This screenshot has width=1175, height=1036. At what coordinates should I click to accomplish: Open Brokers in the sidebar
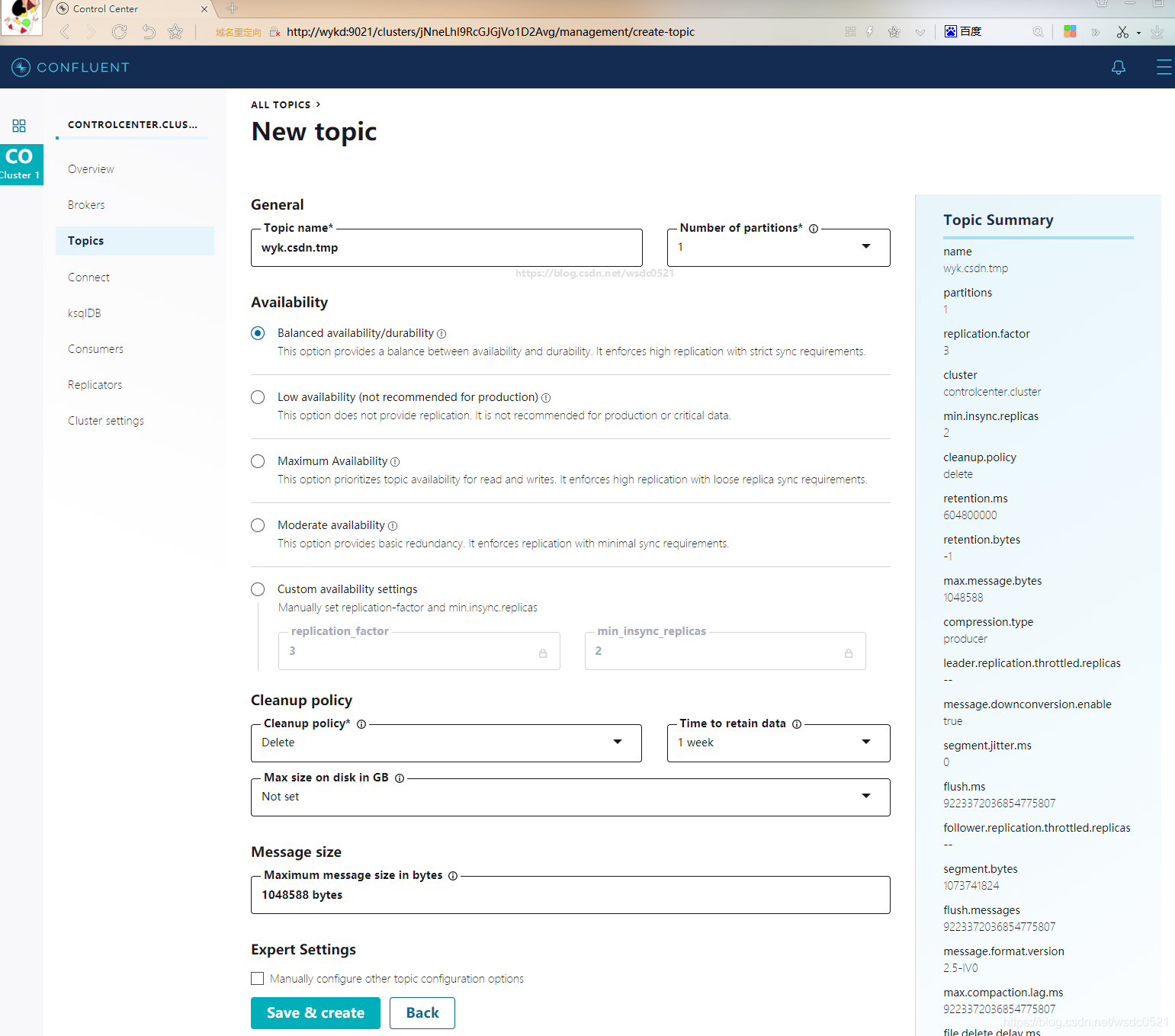point(86,205)
